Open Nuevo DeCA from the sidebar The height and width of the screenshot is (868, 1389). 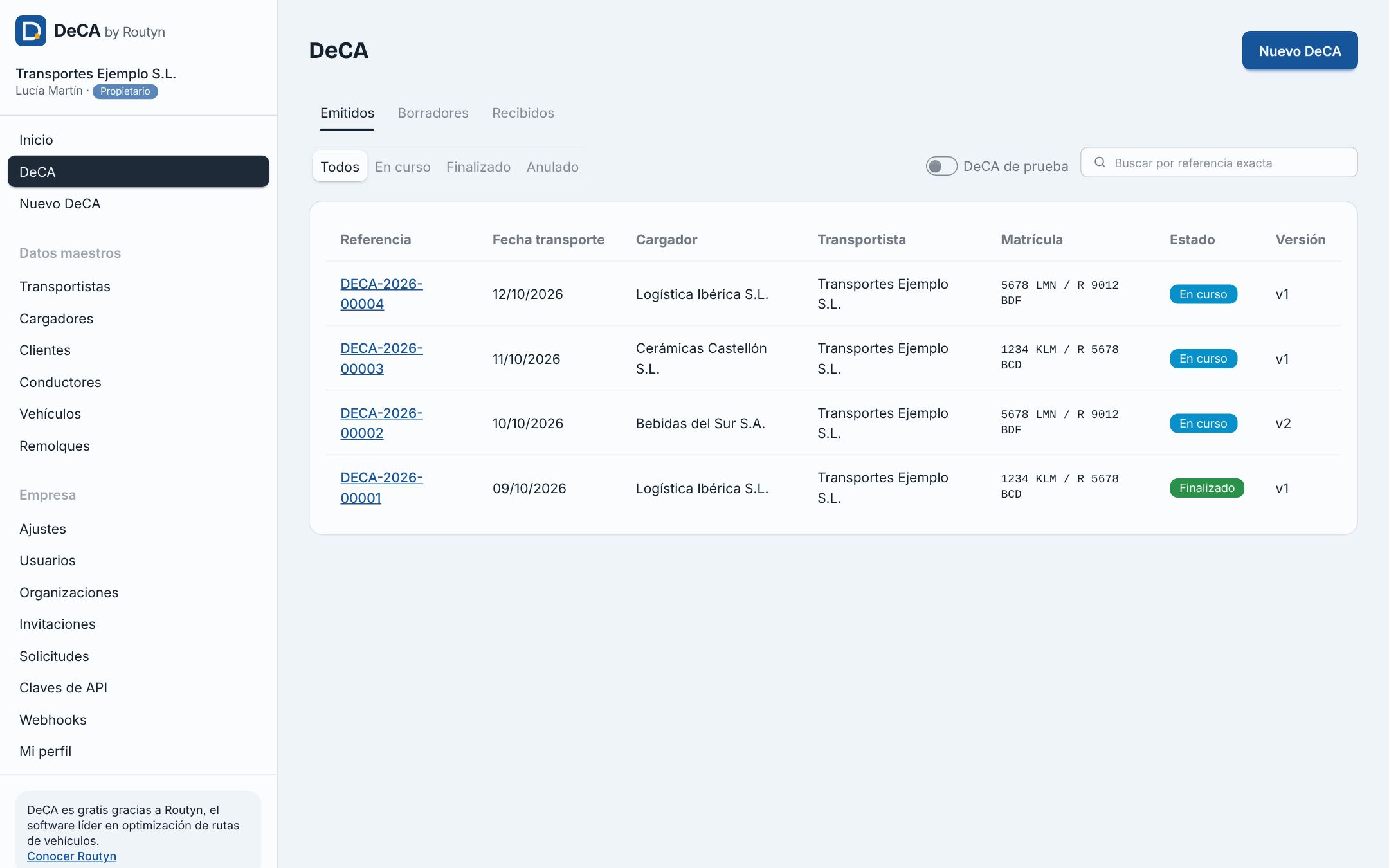click(138, 204)
